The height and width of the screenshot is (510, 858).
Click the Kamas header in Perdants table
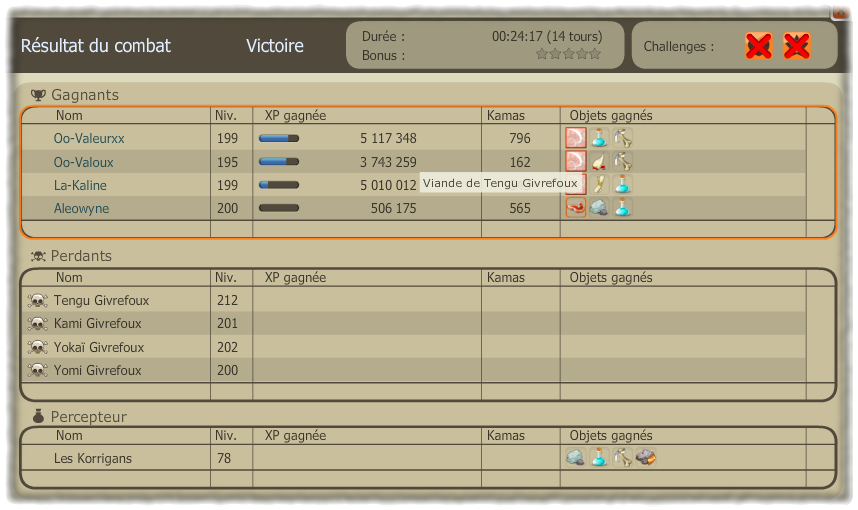(x=506, y=277)
